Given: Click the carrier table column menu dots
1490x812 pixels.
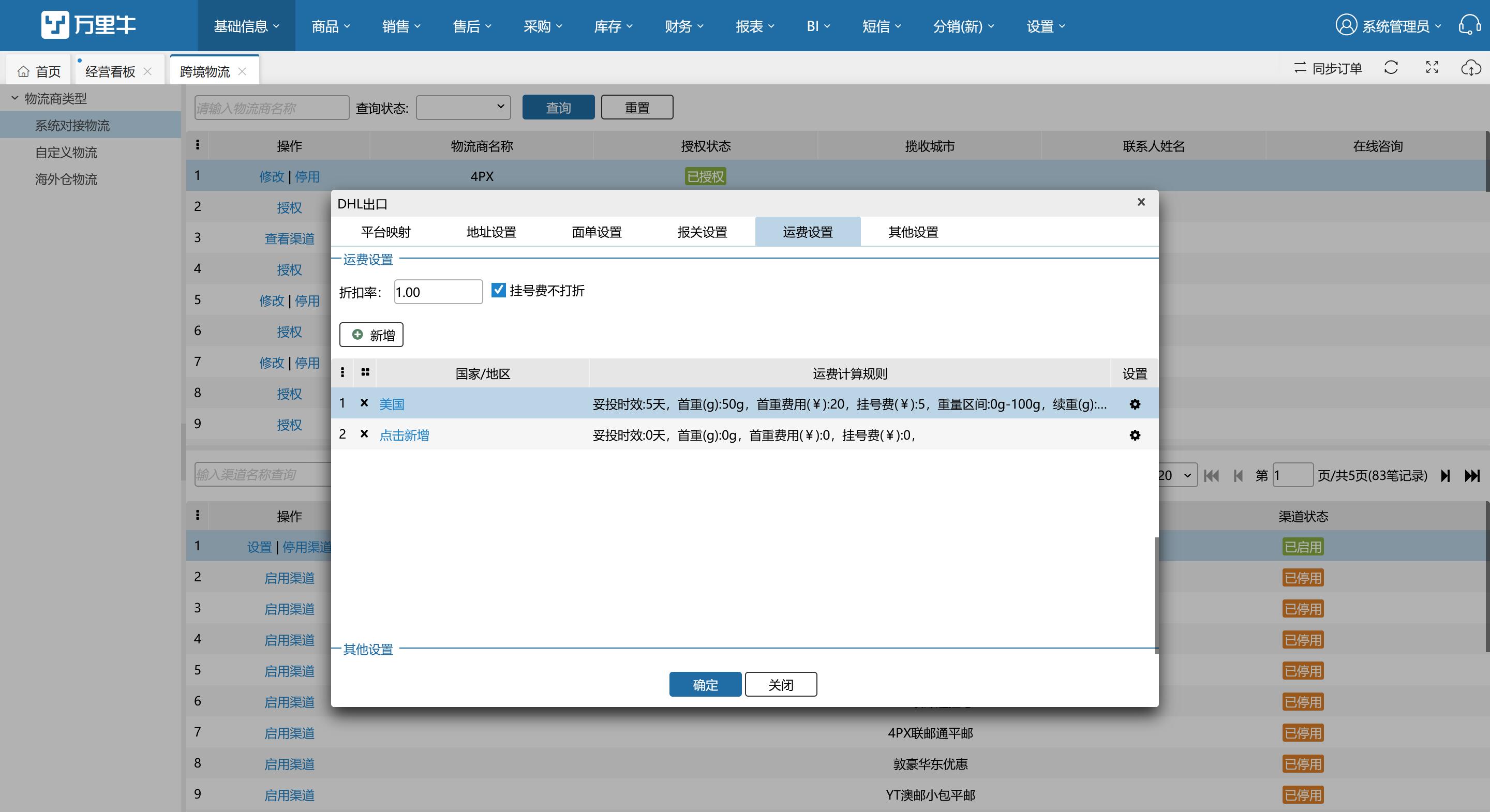Looking at the screenshot, I should tap(197, 145).
